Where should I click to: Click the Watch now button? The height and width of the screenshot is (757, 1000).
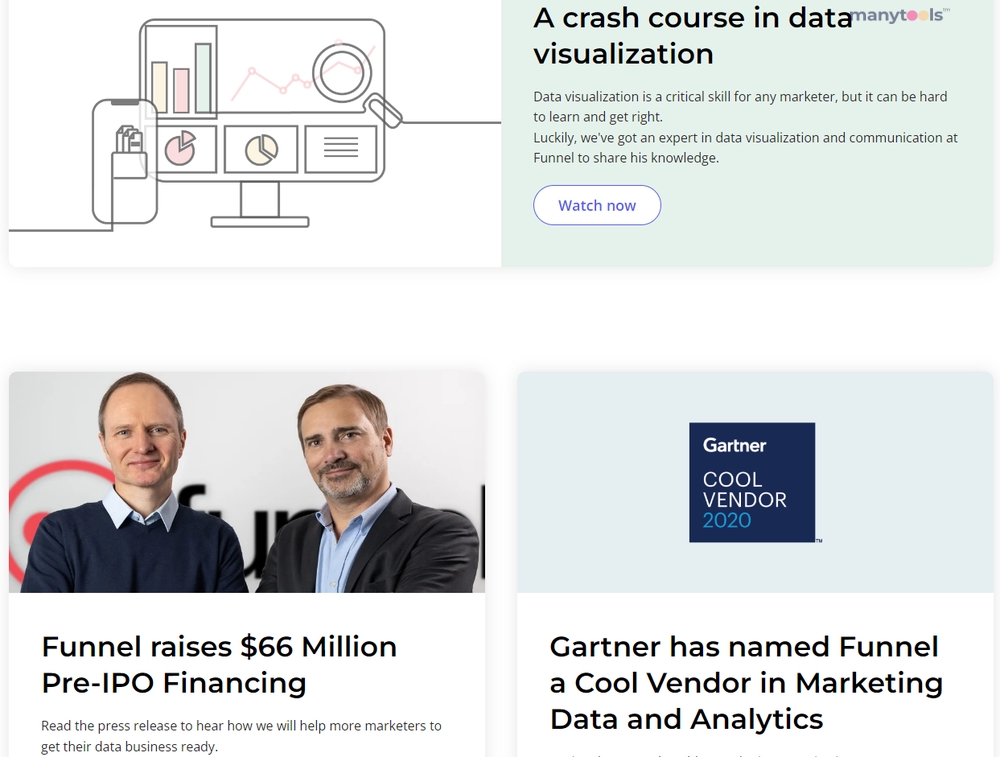(x=597, y=205)
